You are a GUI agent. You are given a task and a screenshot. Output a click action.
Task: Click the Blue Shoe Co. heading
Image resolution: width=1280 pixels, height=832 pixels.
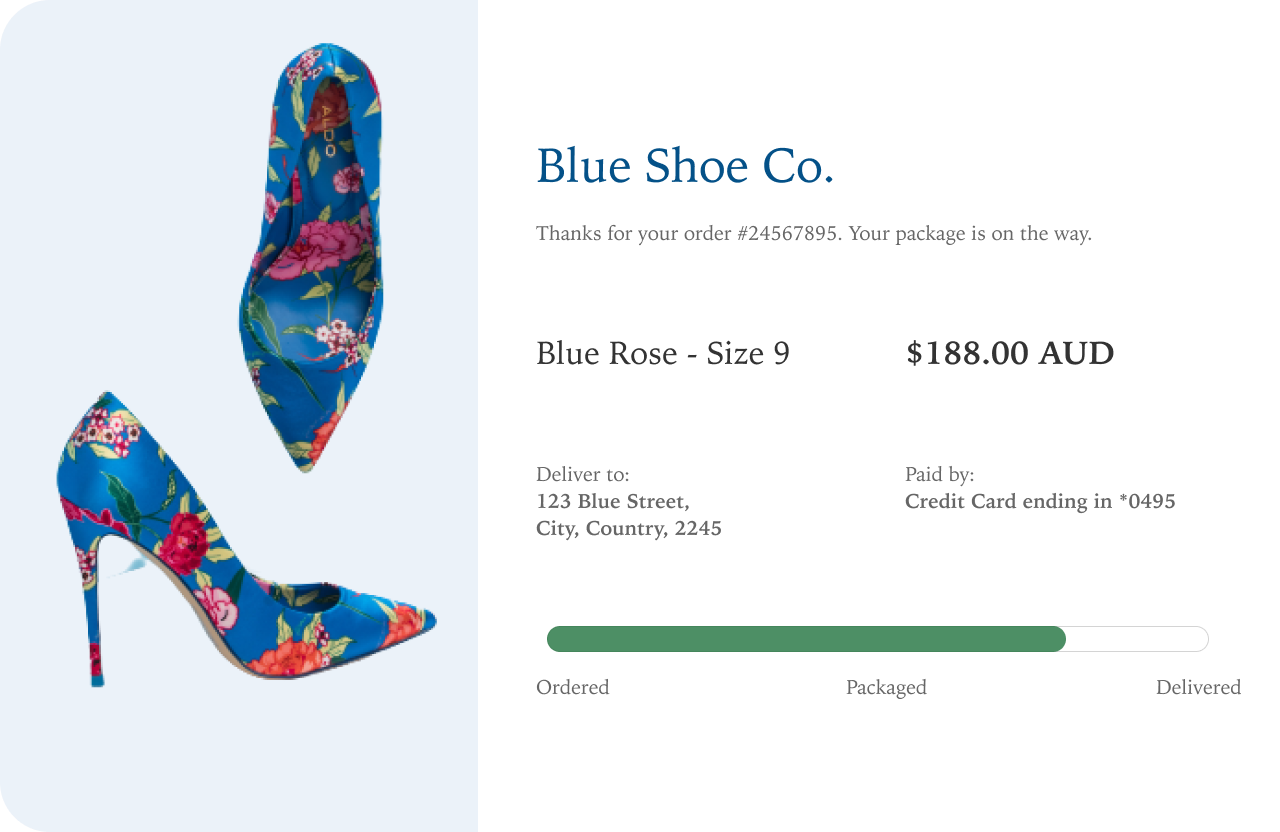(x=685, y=166)
